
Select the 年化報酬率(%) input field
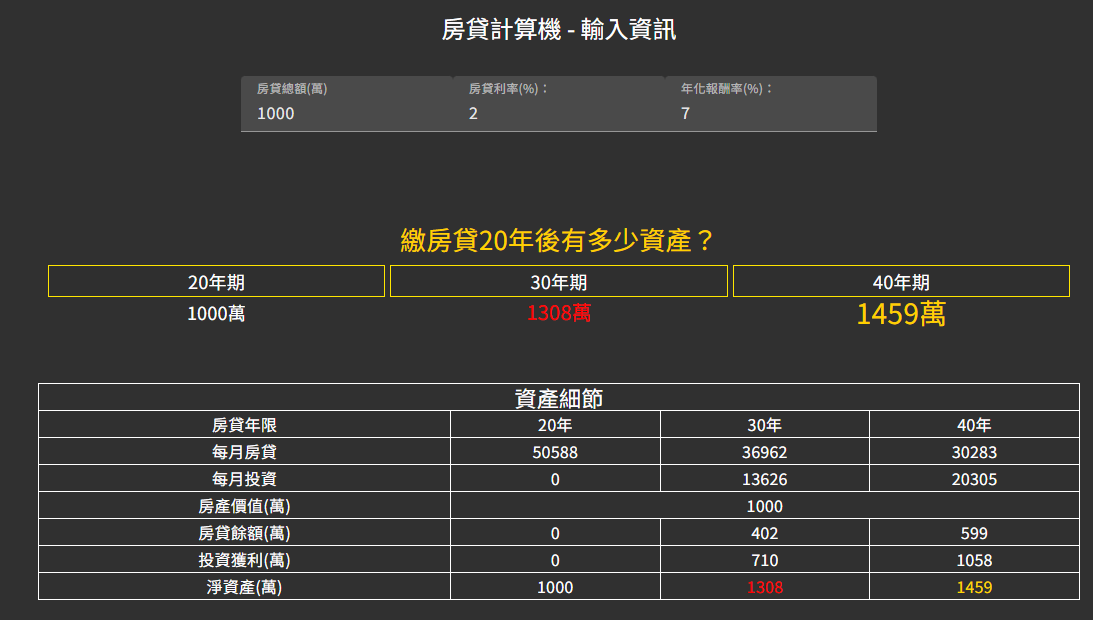[770, 113]
